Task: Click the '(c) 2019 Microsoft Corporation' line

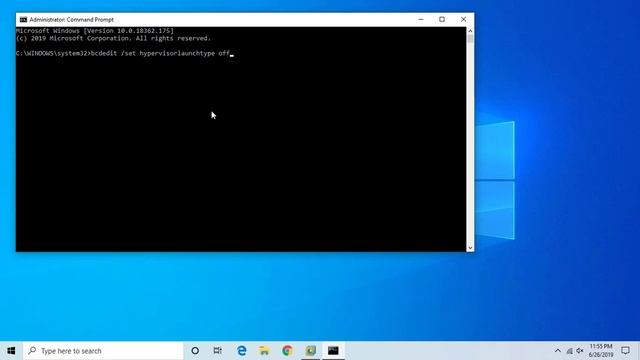Action: (x=113, y=38)
